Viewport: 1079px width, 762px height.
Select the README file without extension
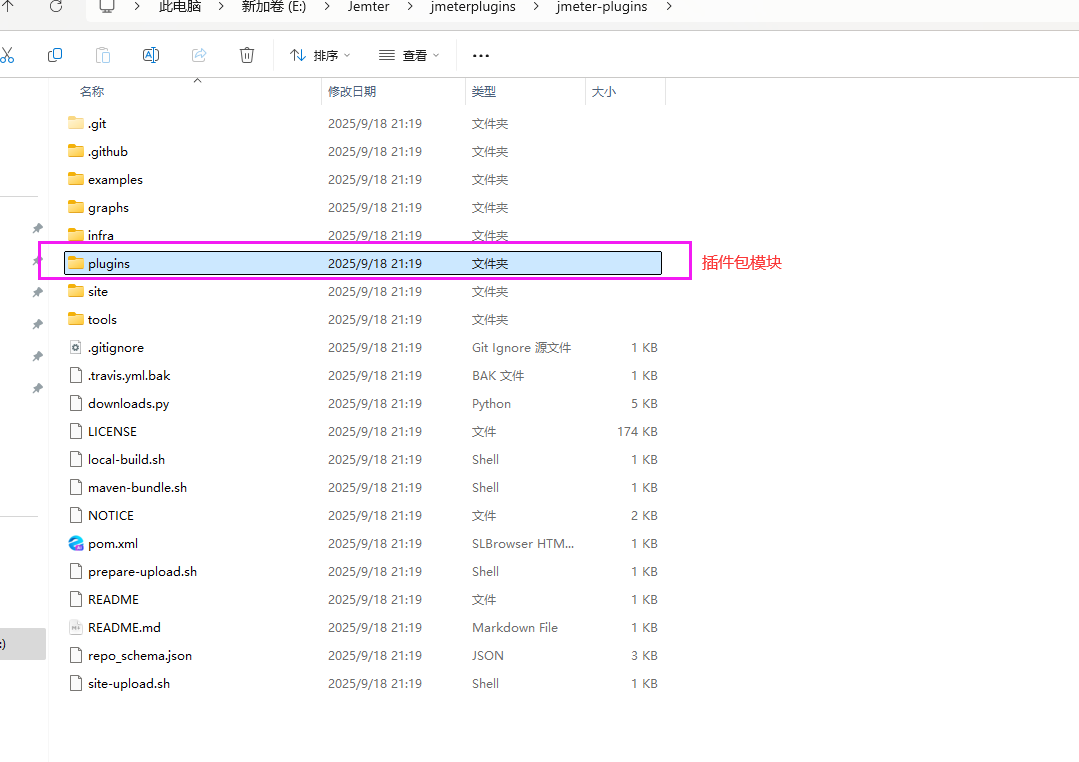pos(114,600)
